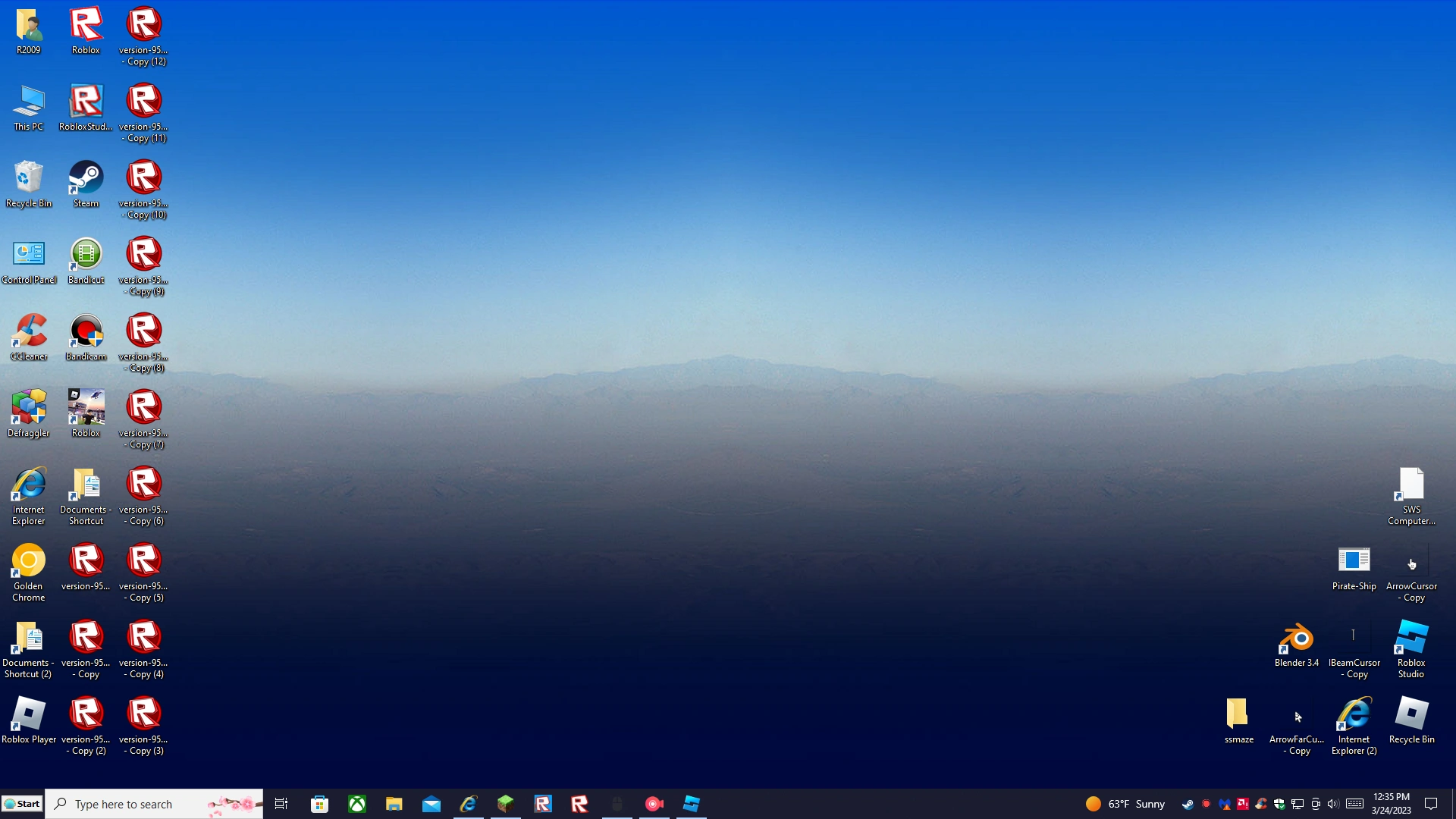Open the Blender 3.4 desktop icon
The height and width of the screenshot is (819, 1456).
coord(1296,642)
